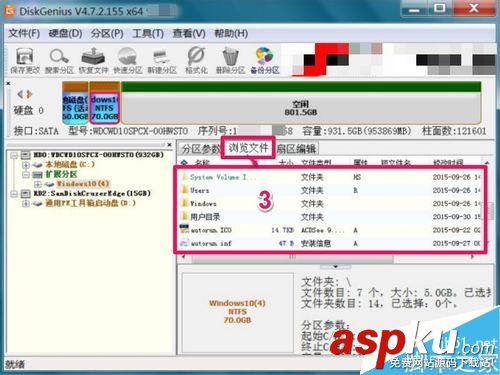The height and width of the screenshot is (375, 500).
Task: Select HD0 WDC disk in tree
Action: point(99,155)
